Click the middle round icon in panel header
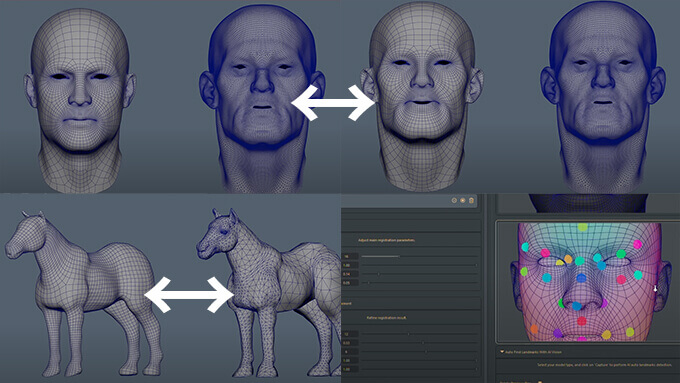 (x=463, y=200)
